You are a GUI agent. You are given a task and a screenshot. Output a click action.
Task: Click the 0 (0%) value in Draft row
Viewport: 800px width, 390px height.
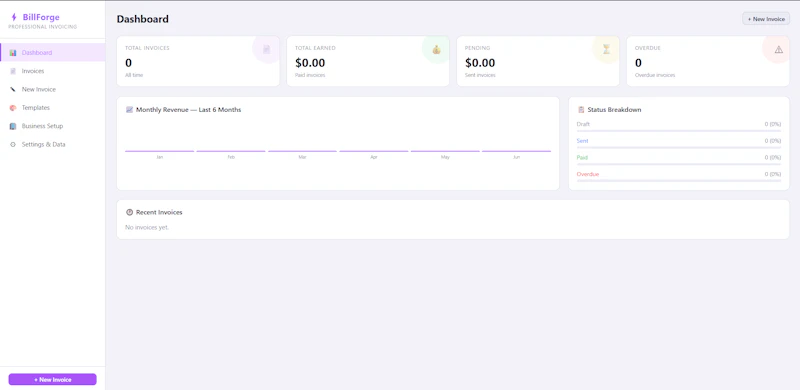tap(772, 124)
